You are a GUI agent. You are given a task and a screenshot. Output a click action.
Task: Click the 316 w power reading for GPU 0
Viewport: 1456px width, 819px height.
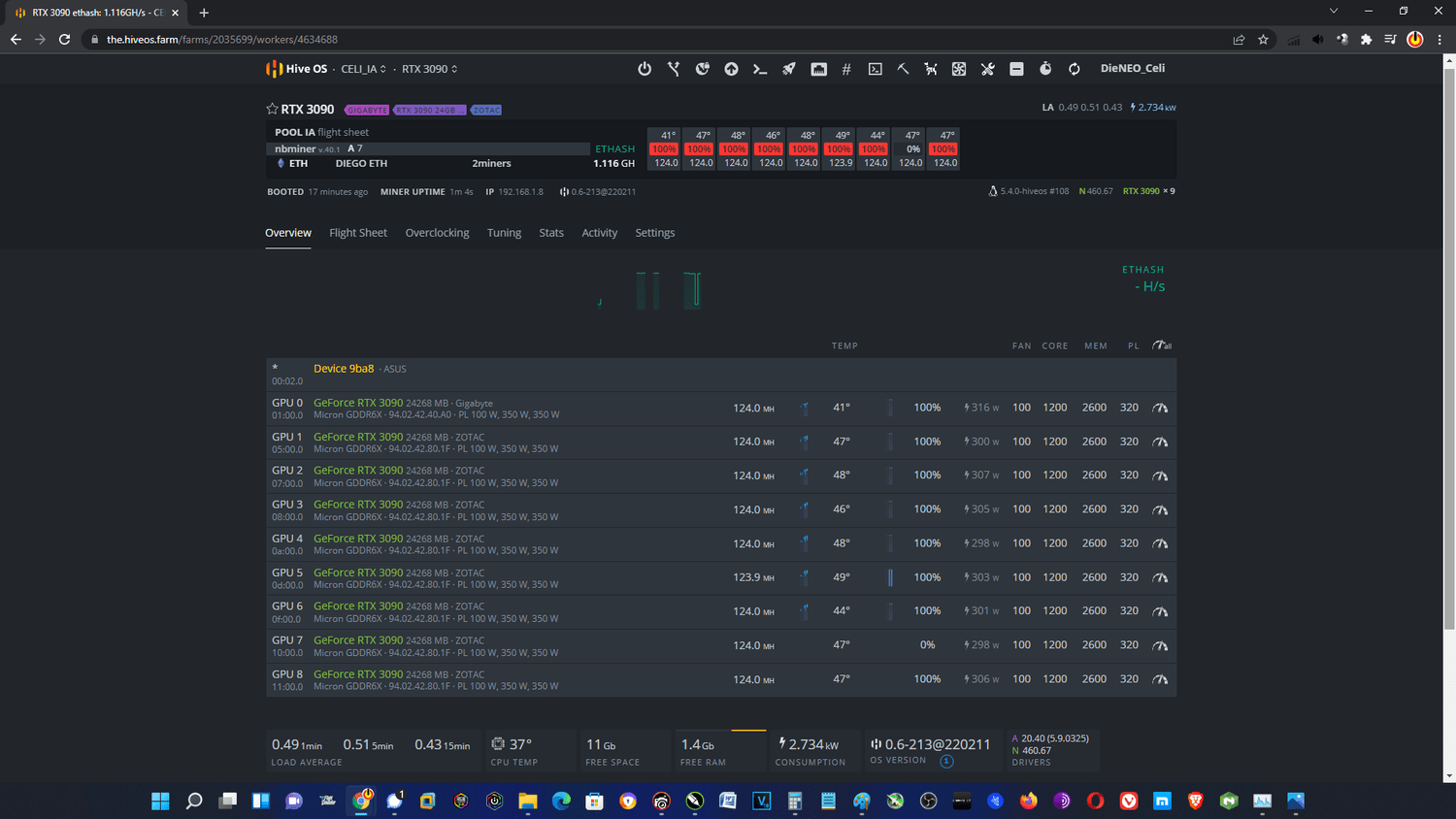click(981, 408)
